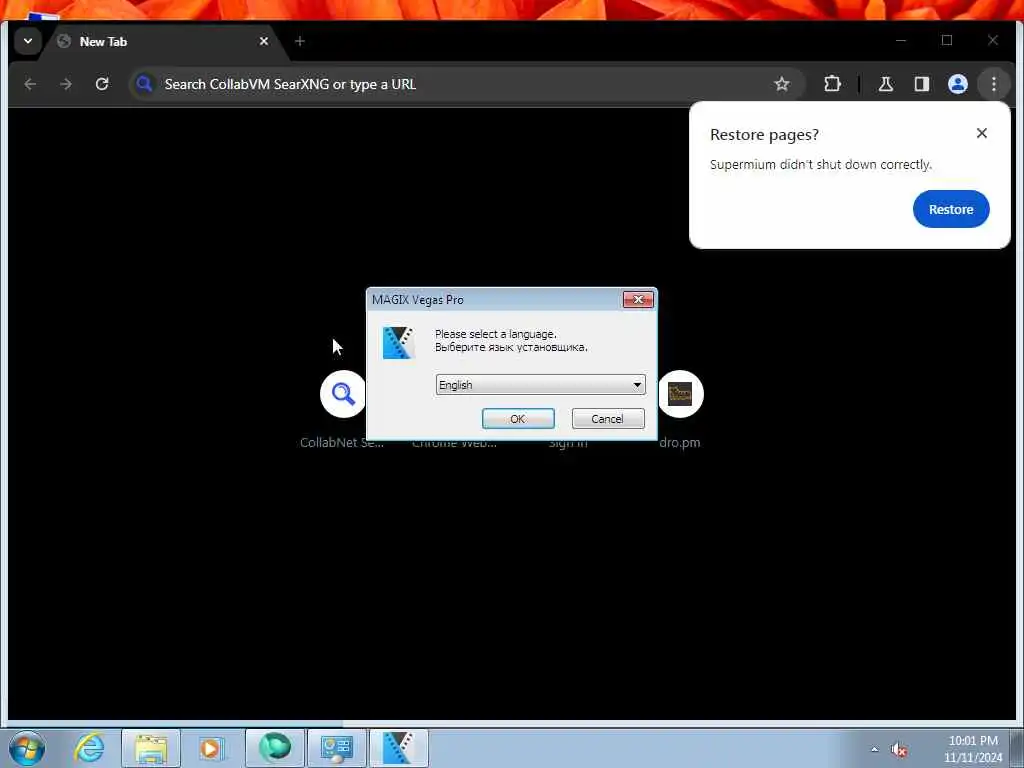Viewport: 1024px width, 768px height.
Task: Open Windows Explorer from taskbar
Action: pos(151,748)
